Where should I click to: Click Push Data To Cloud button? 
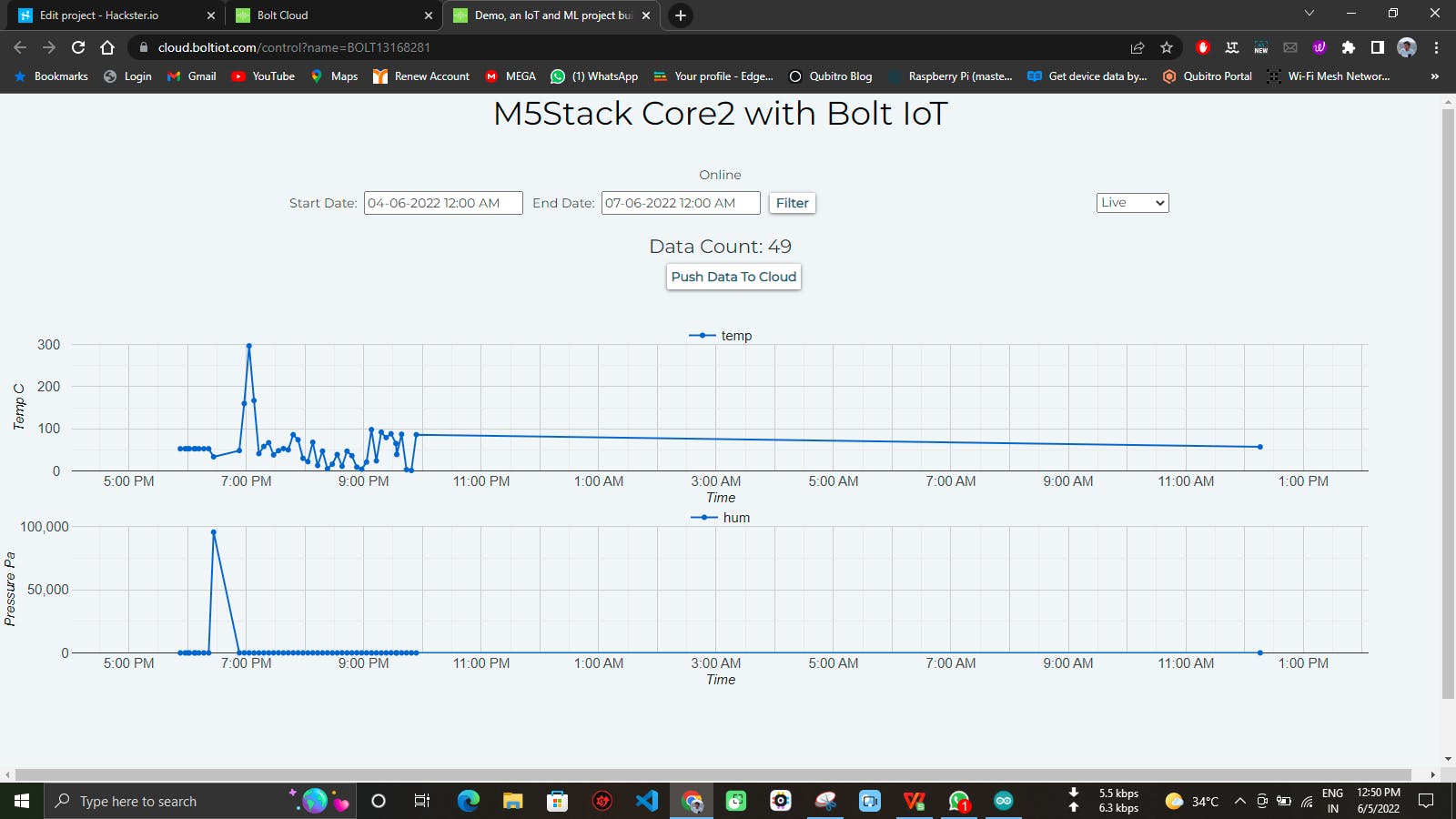pyautogui.click(x=733, y=277)
